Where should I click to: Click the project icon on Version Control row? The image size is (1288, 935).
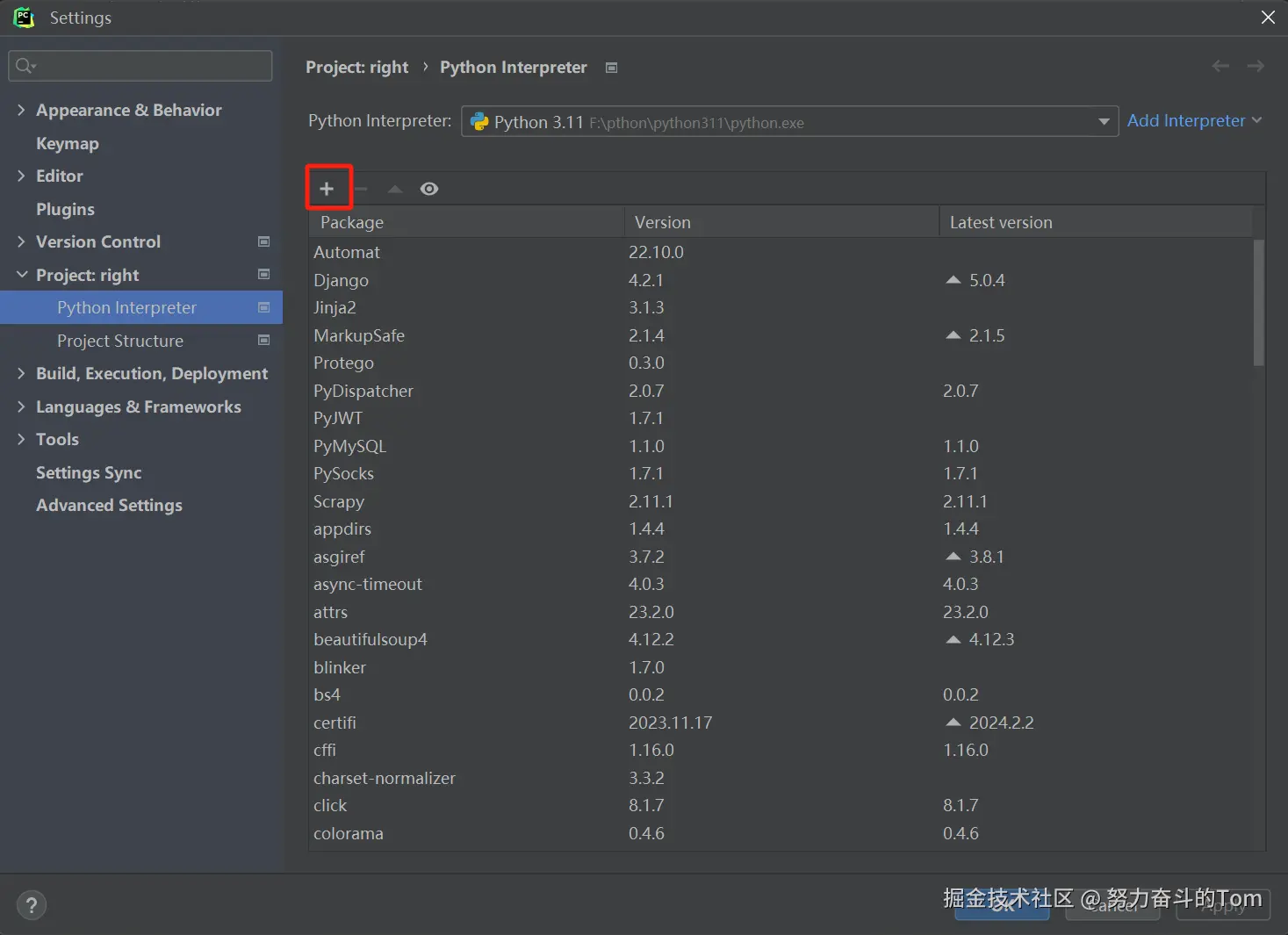coord(263,241)
